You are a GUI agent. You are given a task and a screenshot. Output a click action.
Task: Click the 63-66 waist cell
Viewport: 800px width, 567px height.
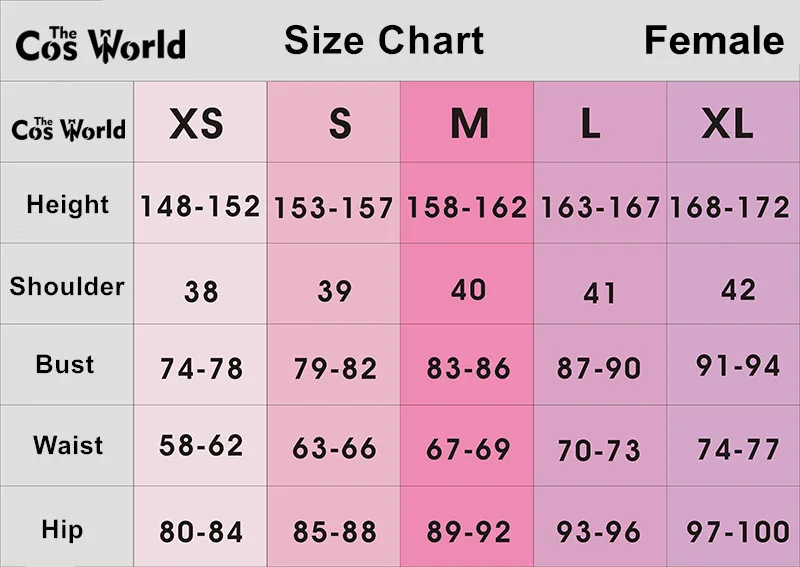[x=334, y=448]
